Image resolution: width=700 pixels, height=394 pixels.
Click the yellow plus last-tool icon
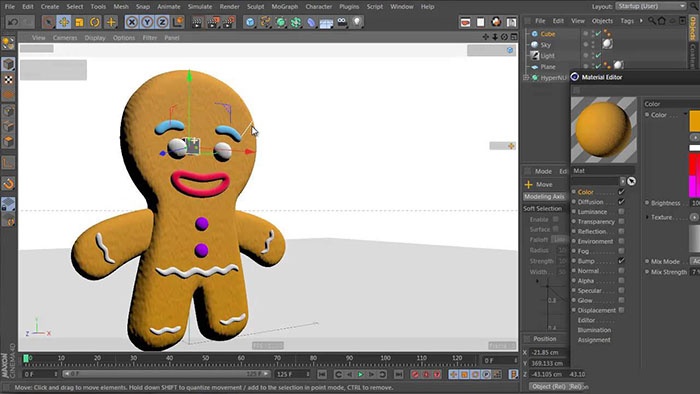click(111, 21)
